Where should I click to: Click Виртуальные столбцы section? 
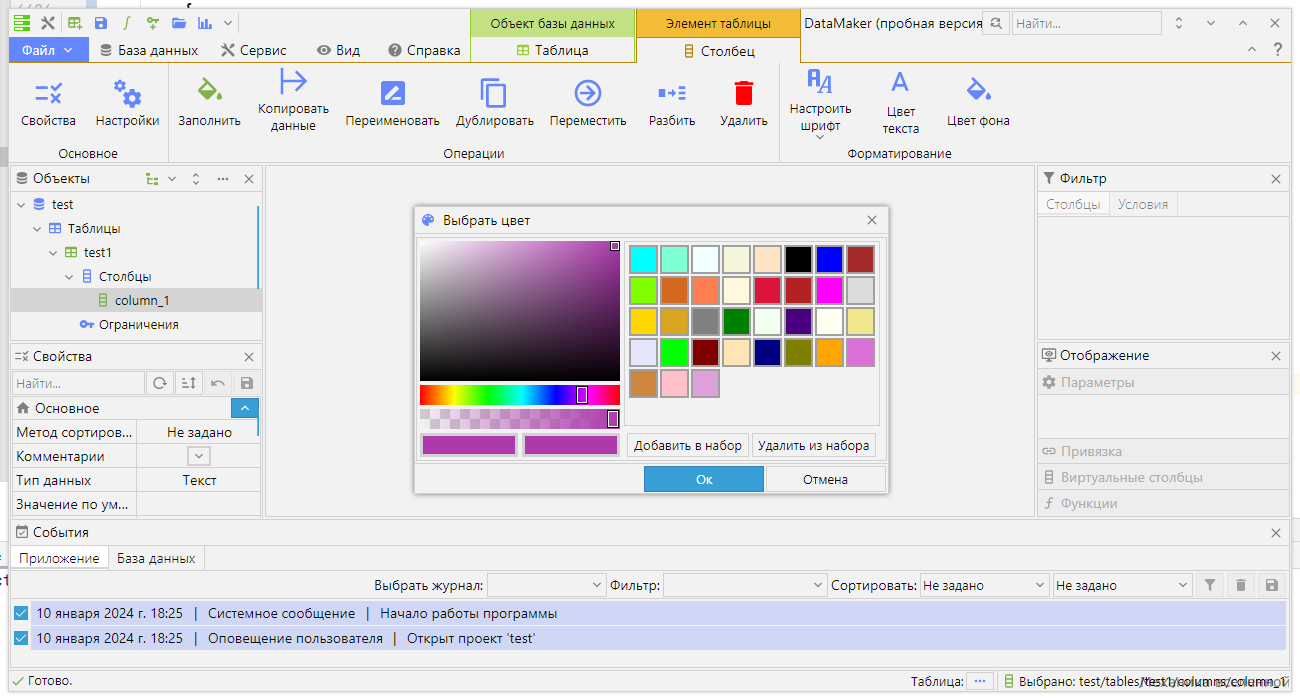[1163, 477]
